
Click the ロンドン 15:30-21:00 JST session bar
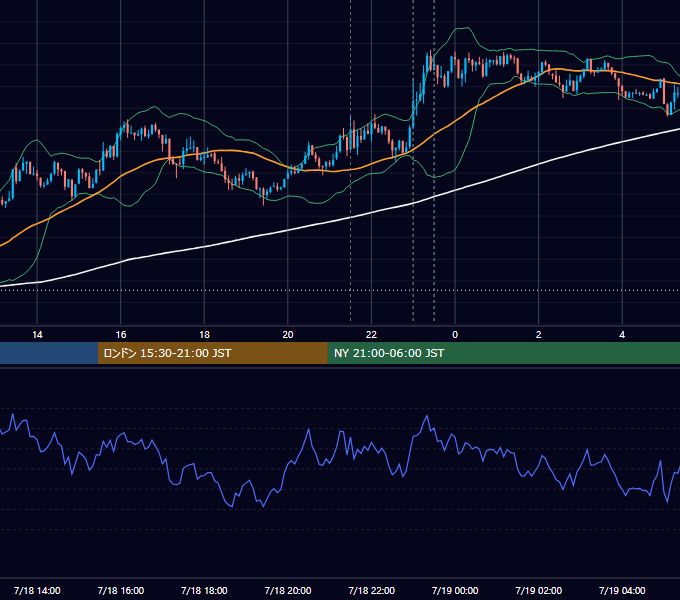(x=212, y=353)
